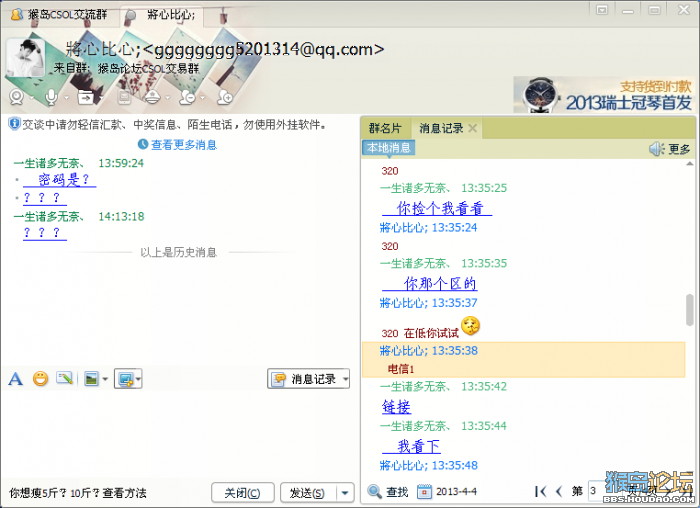Screen dimensions: 700x508
Task: Click the send picture icon
Action: (x=92, y=379)
